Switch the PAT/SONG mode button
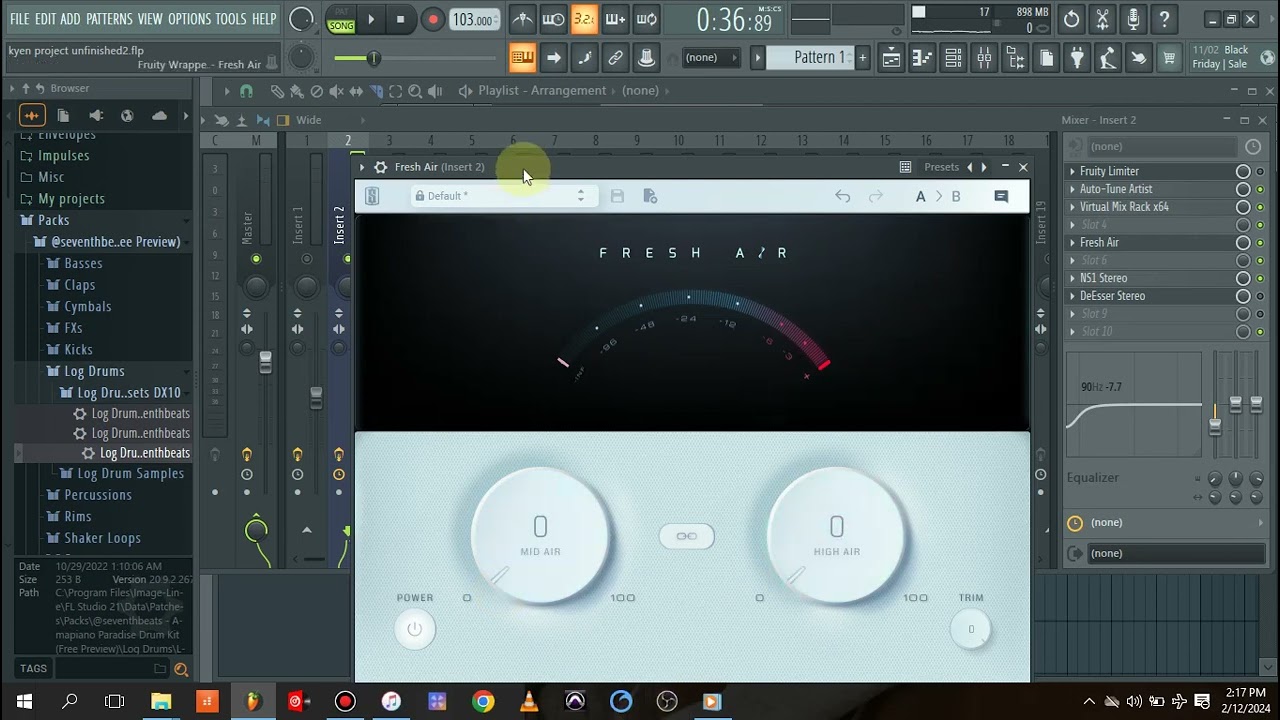The width and height of the screenshot is (1280, 720). [x=341, y=20]
